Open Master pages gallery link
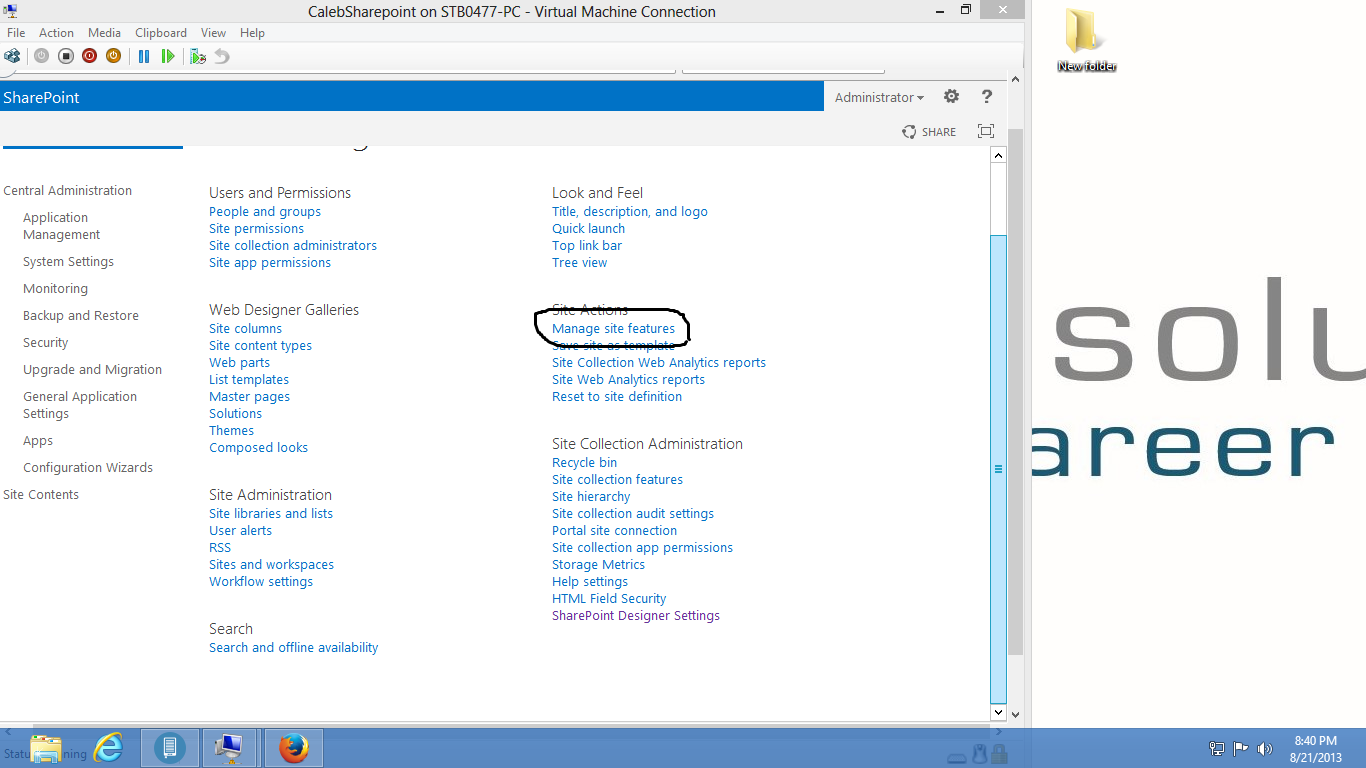The image size is (1366, 768). pos(249,397)
